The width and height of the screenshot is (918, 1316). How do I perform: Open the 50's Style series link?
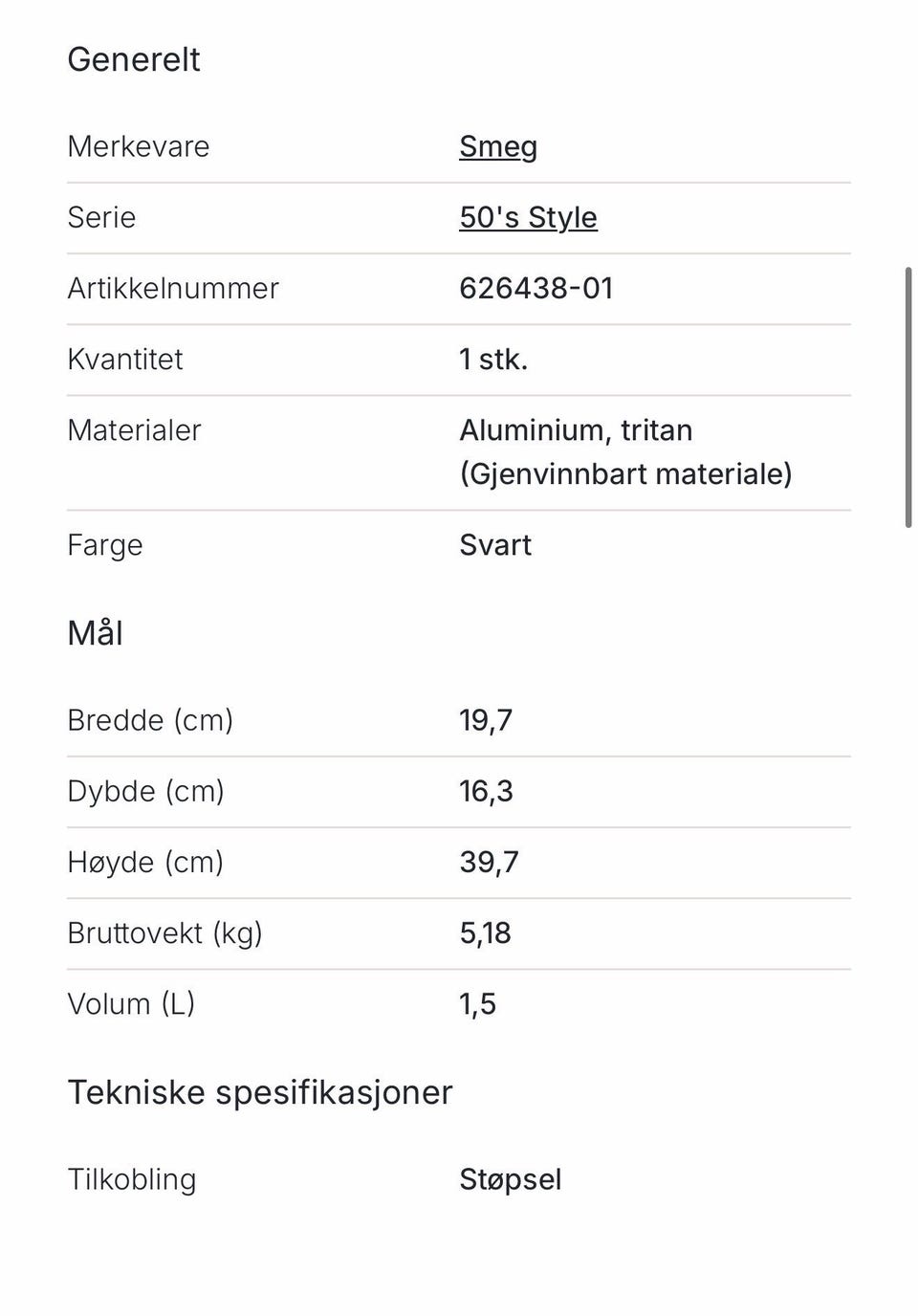(x=528, y=218)
